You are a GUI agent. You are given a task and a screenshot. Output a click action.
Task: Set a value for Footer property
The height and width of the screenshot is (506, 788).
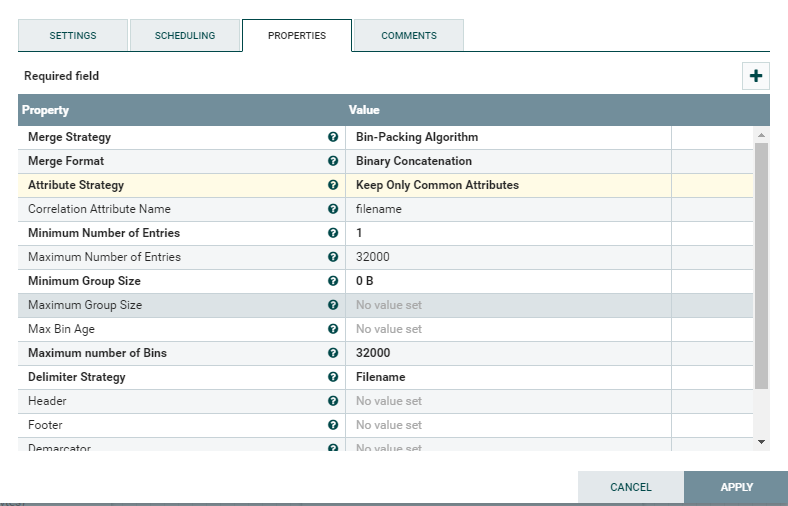[508, 425]
